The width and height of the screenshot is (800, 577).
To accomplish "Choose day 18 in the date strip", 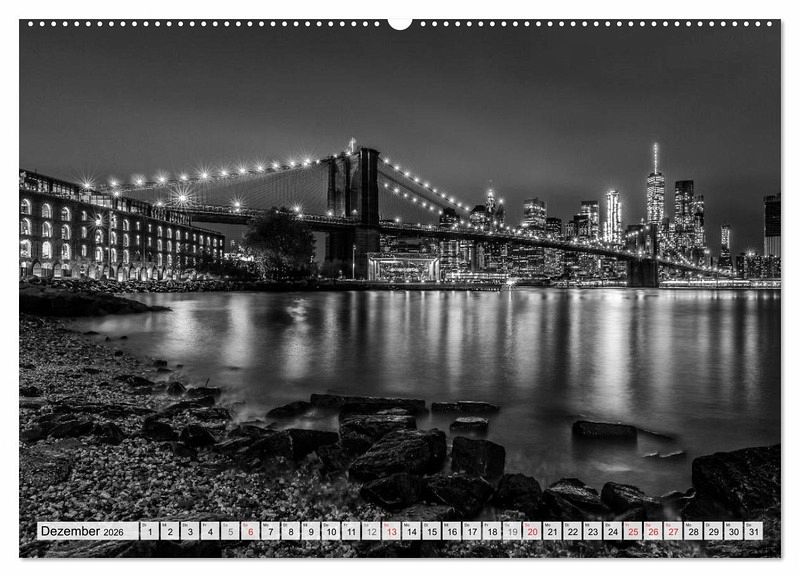I will (492, 531).
